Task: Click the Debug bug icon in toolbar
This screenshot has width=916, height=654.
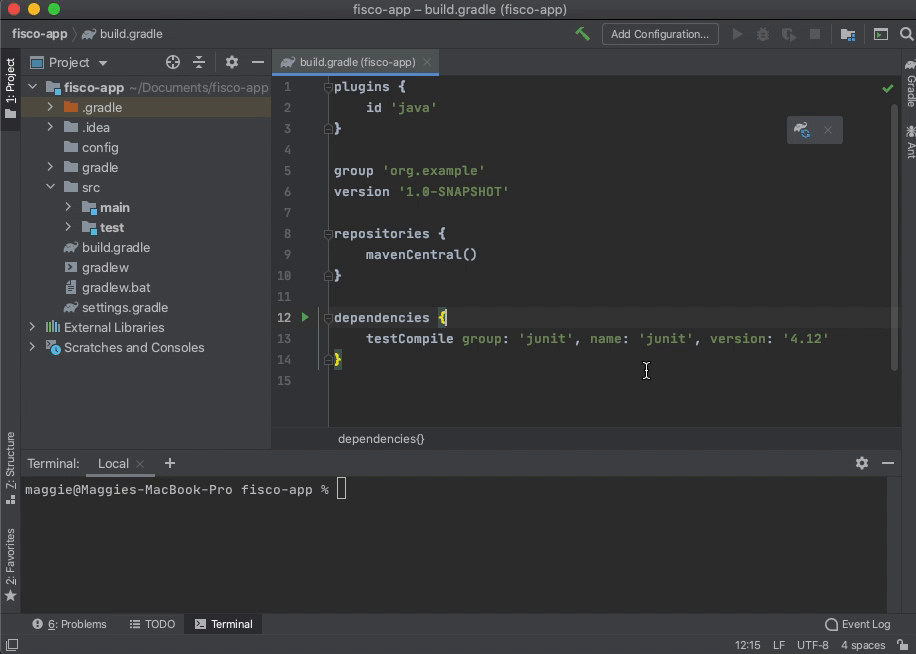Action: click(x=763, y=34)
